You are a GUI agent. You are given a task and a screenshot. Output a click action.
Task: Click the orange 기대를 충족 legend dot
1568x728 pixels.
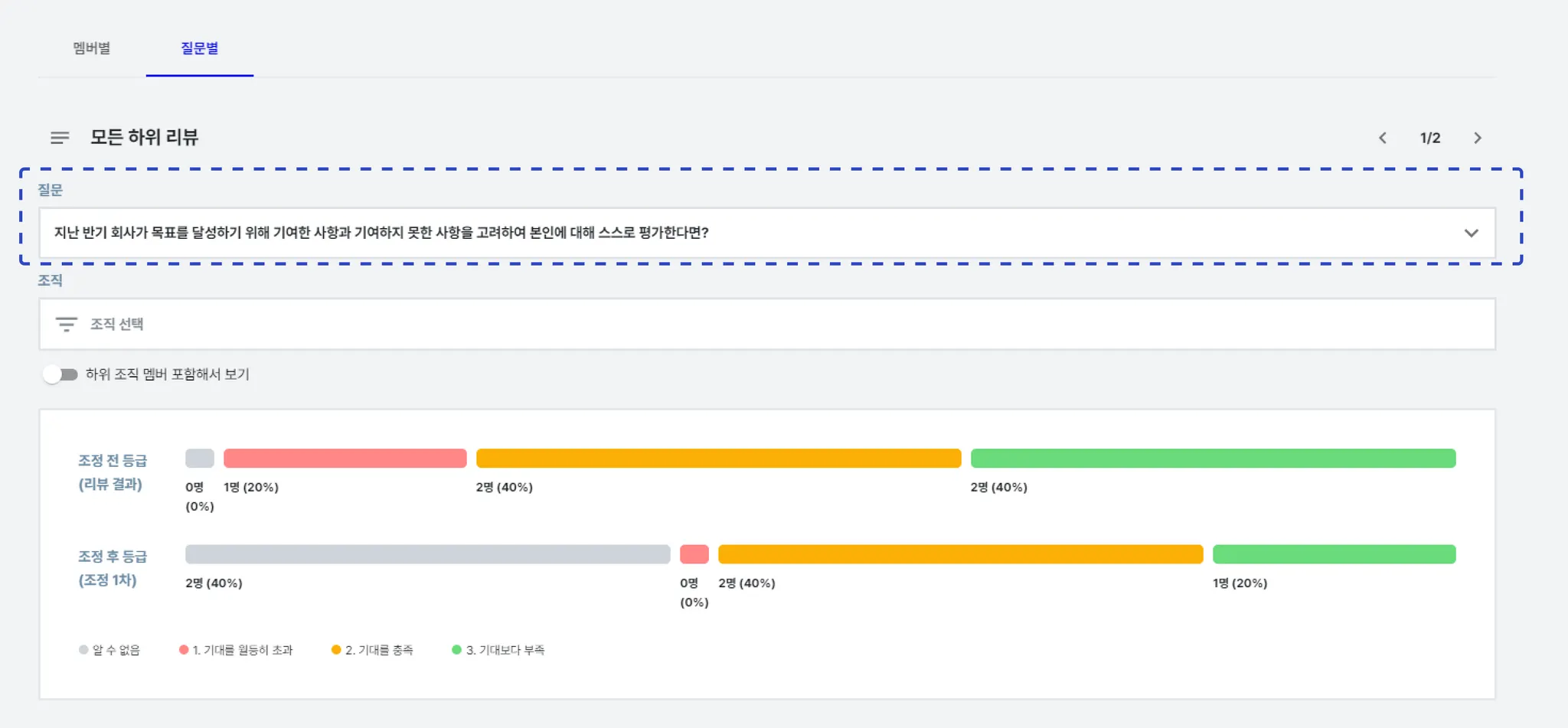tap(336, 650)
